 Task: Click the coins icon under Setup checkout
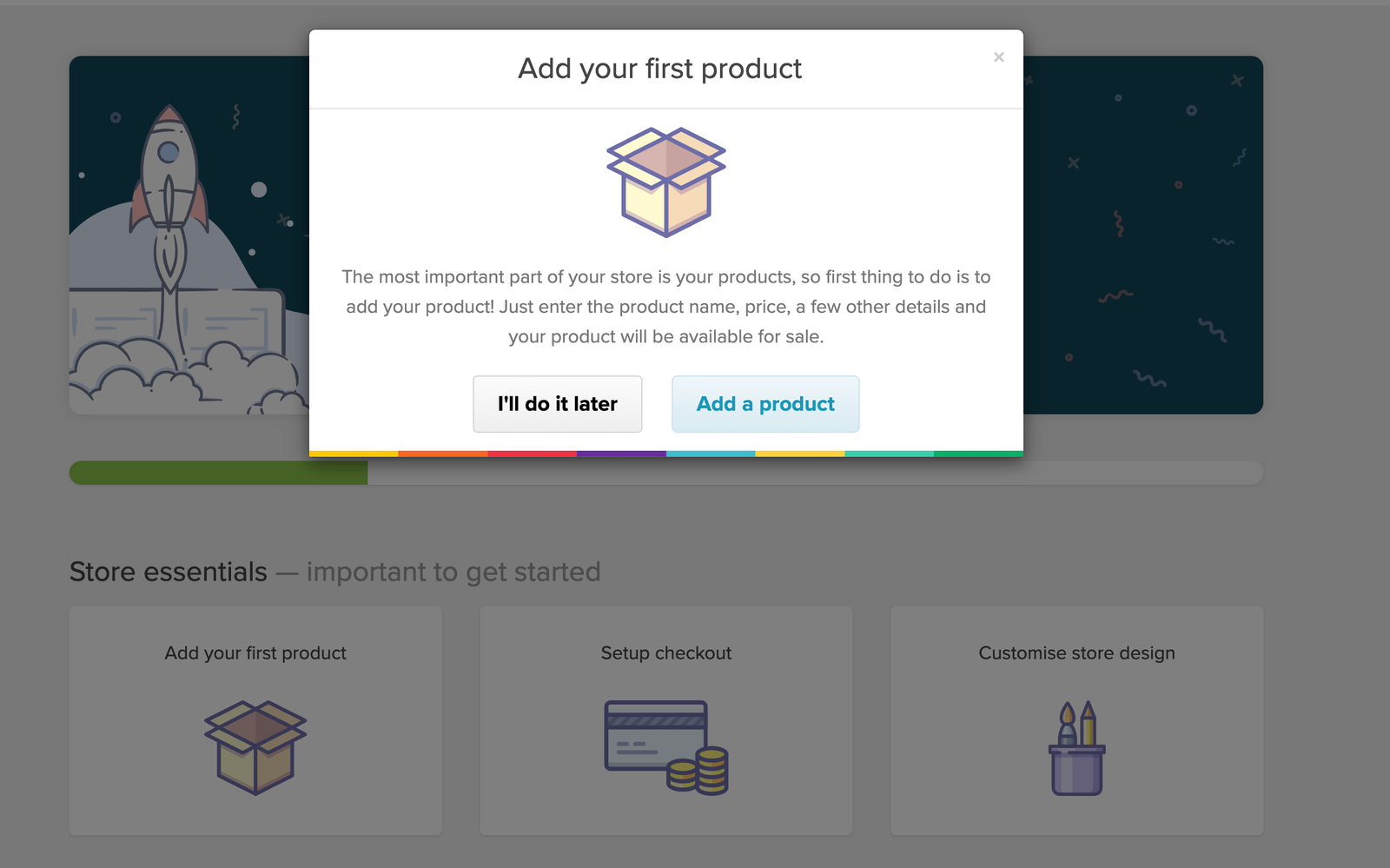[700, 773]
